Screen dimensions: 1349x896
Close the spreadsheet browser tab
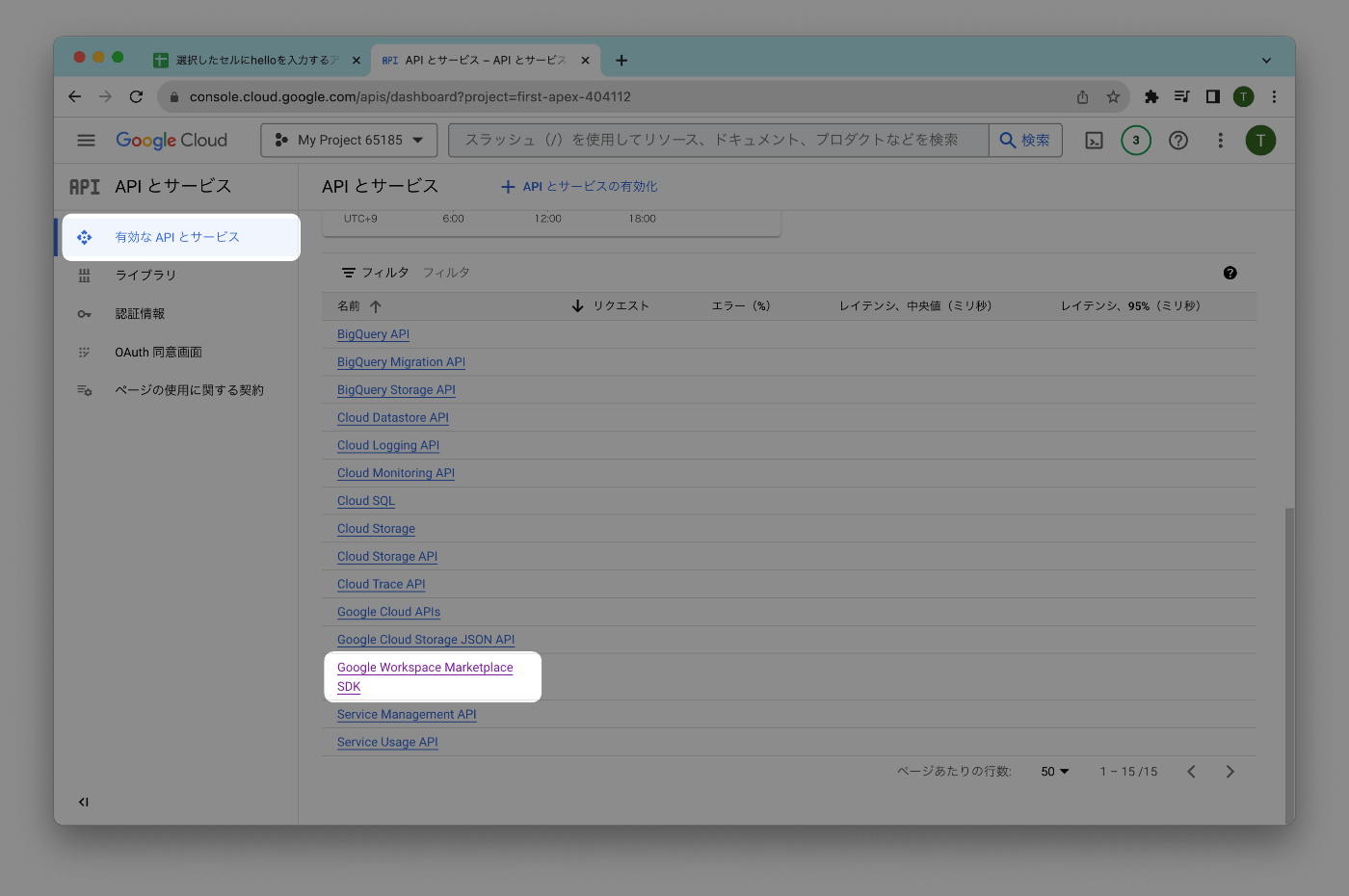coord(356,60)
